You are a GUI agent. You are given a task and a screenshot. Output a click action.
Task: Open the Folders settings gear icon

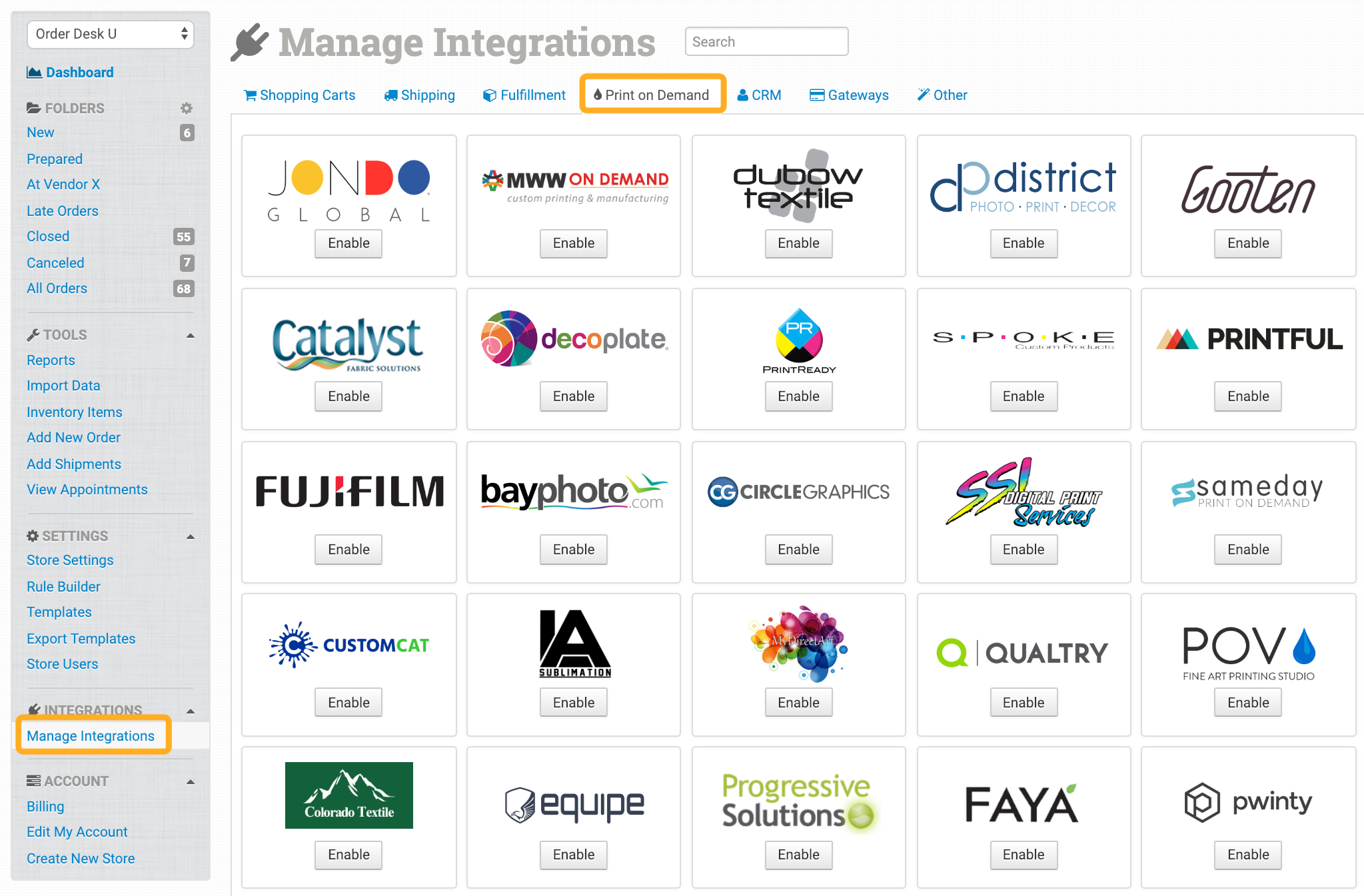pyautogui.click(x=187, y=107)
